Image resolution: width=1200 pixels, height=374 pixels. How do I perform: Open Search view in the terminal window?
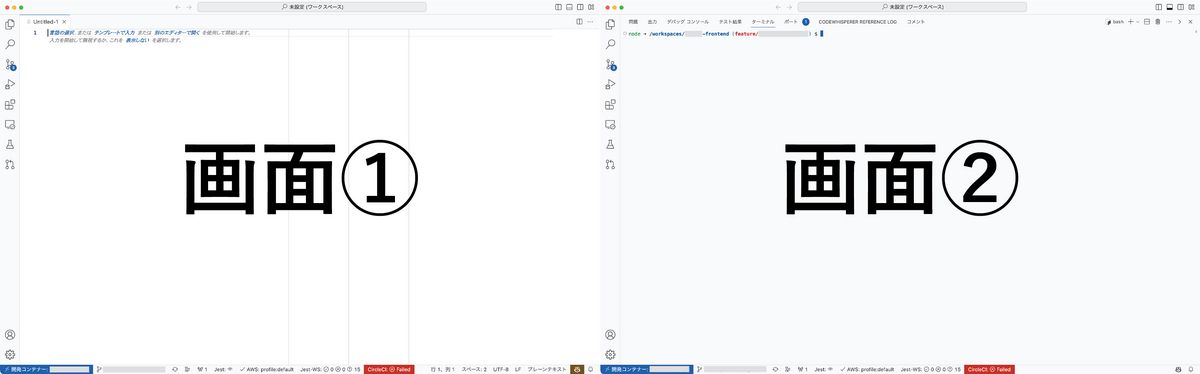point(610,44)
